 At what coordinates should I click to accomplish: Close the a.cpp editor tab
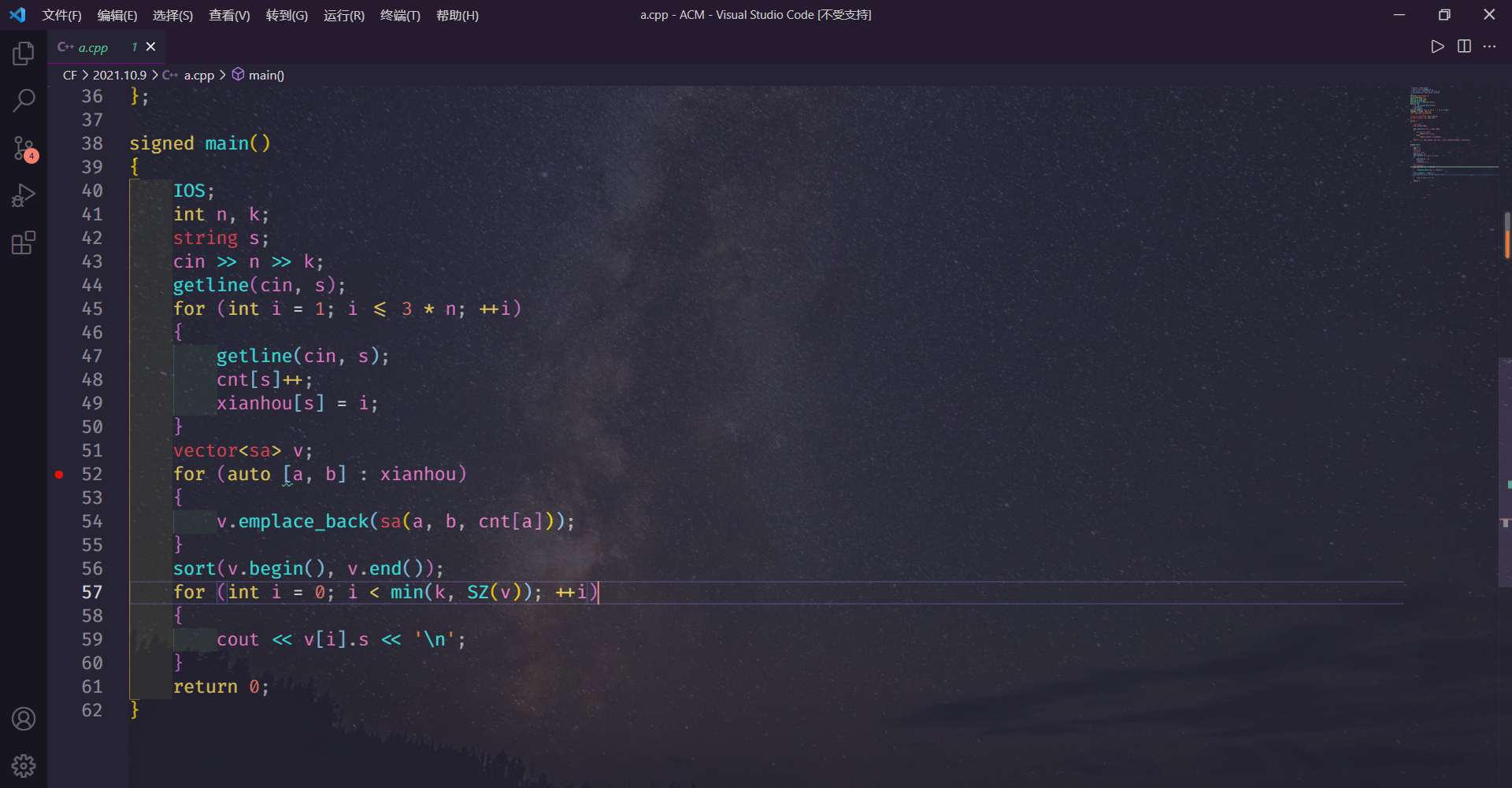pyautogui.click(x=151, y=47)
